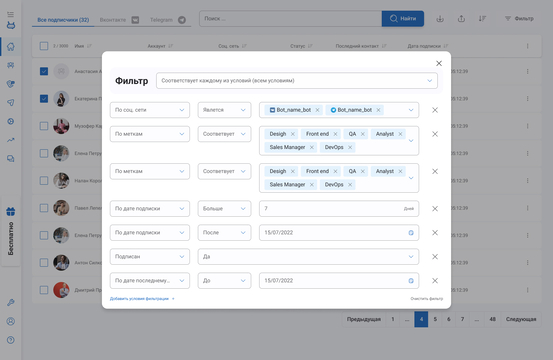
Task: Open the calendar picker for После date
Action: pyautogui.click(x=411, y=233)
